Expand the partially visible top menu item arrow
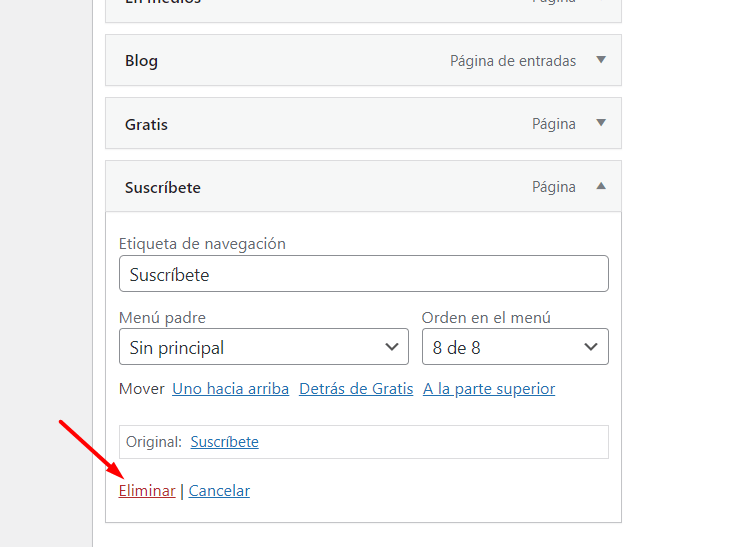The height and width of the screenshot is (547, 731). (601, 1)
